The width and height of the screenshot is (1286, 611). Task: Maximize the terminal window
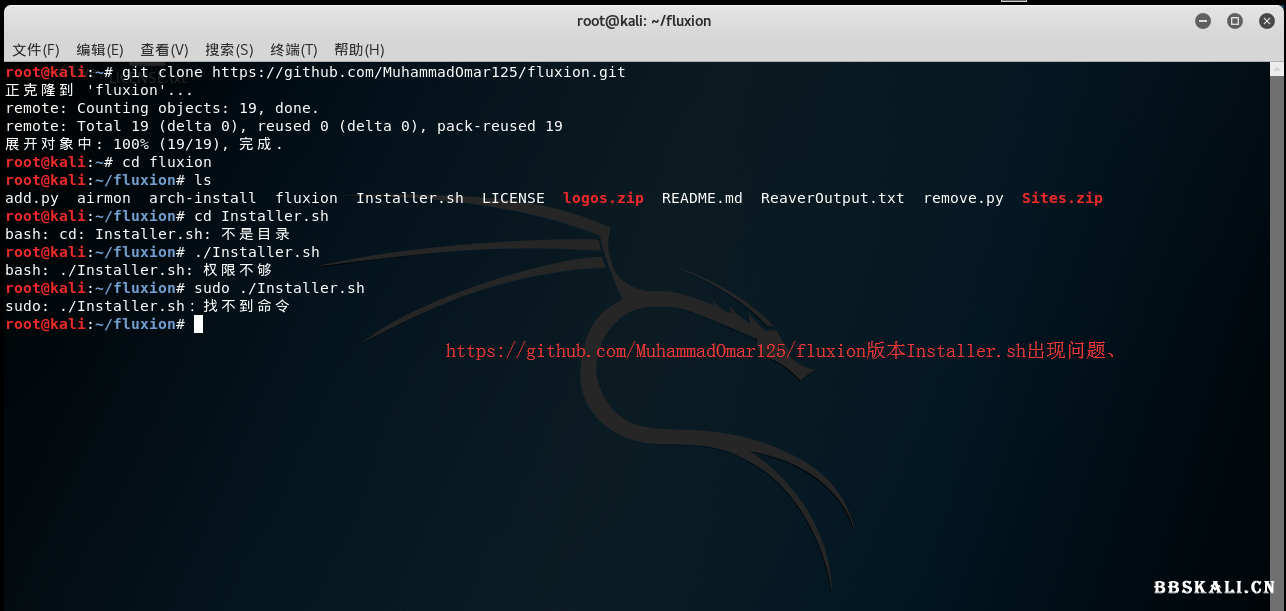[1235, 21]
